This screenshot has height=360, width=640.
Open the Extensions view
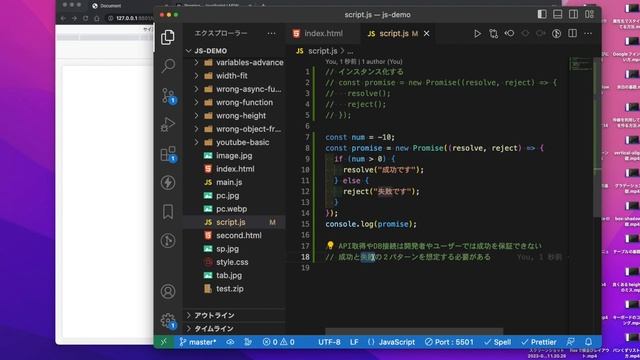pyautogui.click(x=168, y=154)
